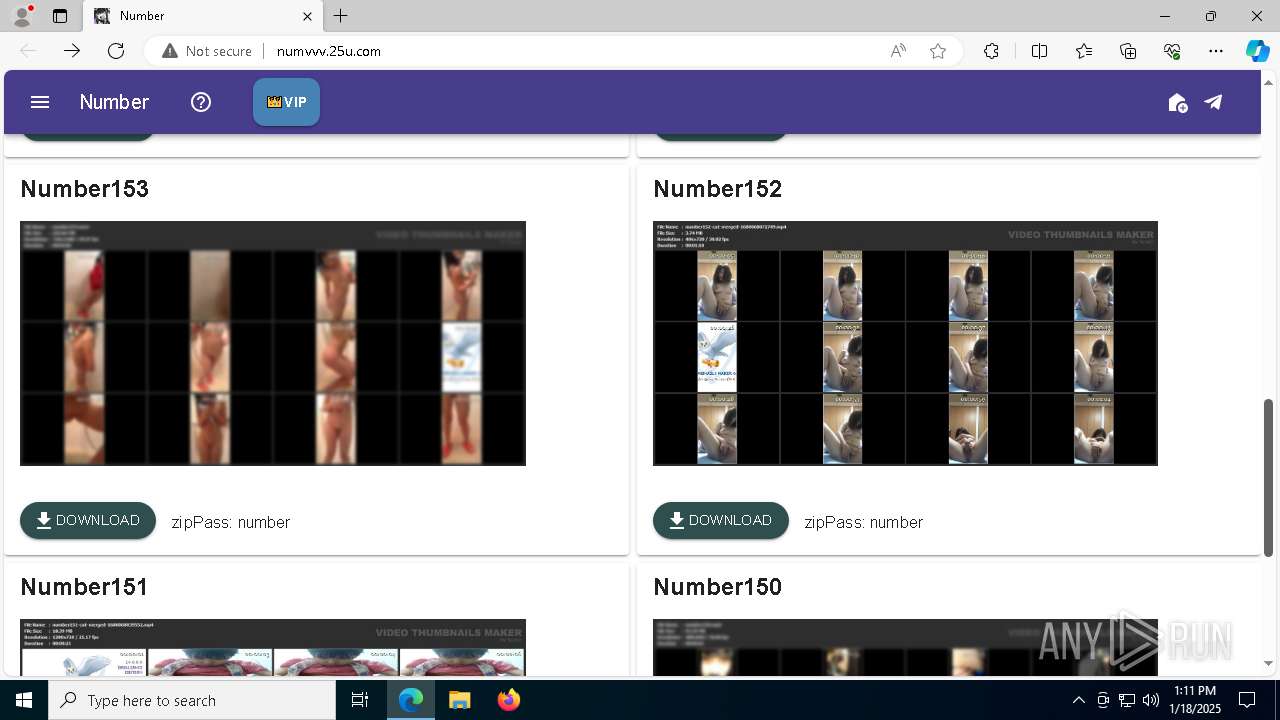Click the taskbar search box

click(192, 700)
